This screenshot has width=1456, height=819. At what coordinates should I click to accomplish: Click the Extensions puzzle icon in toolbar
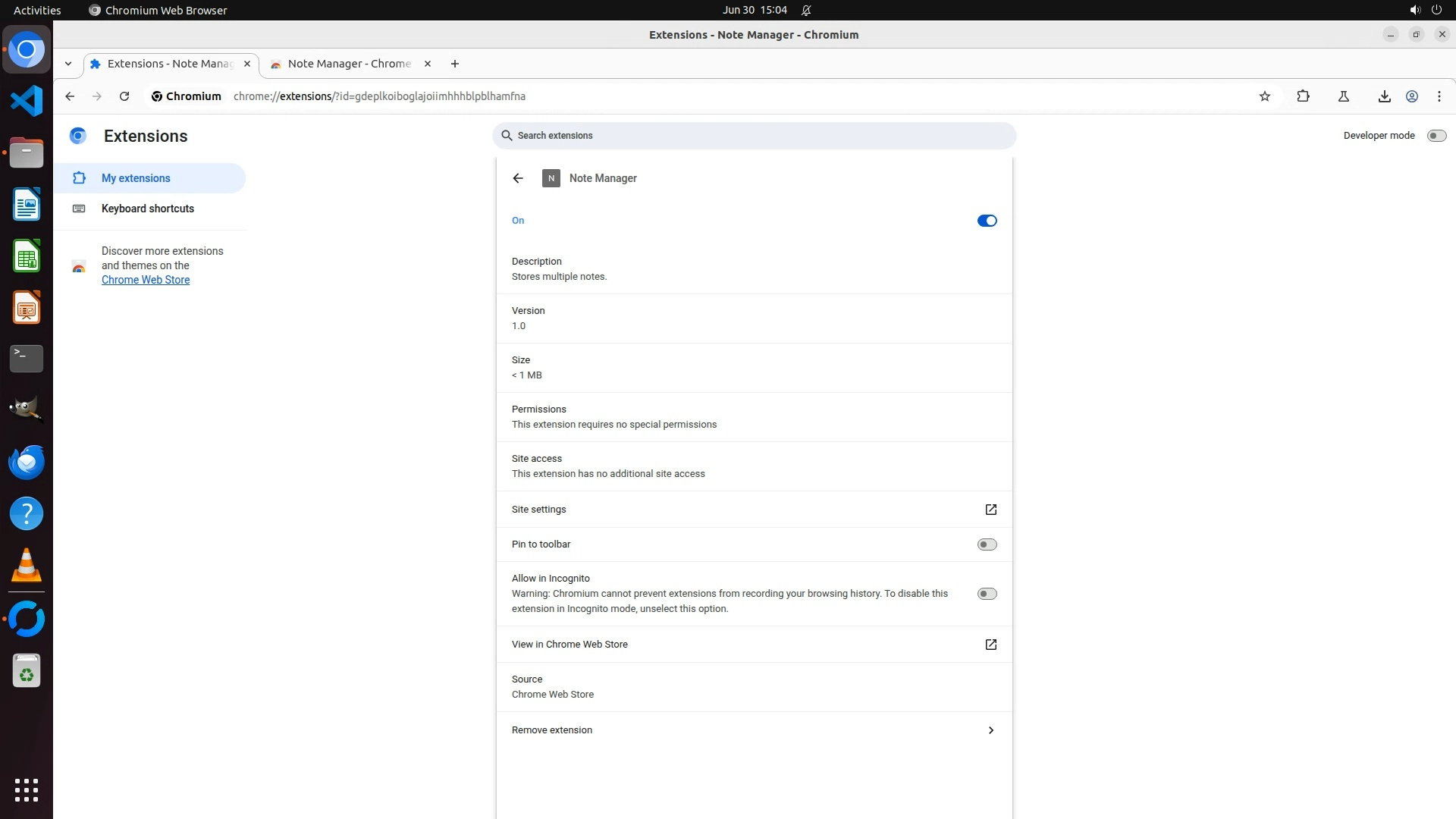pos(1303,96)
